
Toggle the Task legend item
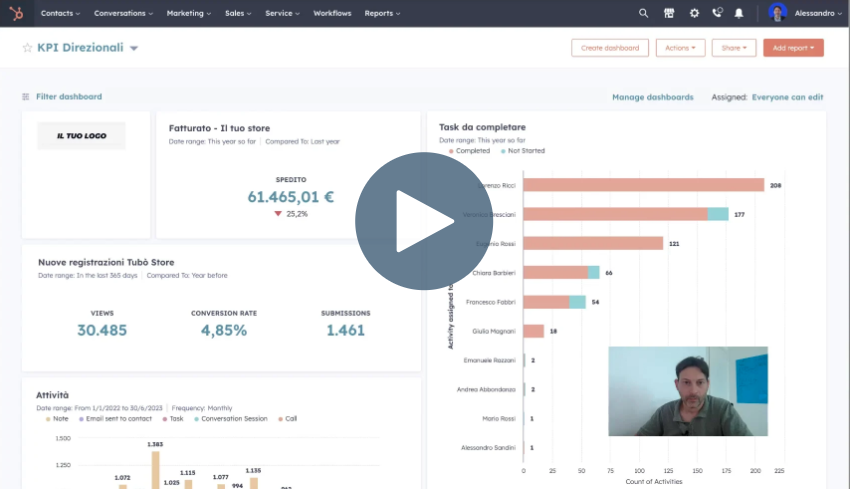(173, 418)
